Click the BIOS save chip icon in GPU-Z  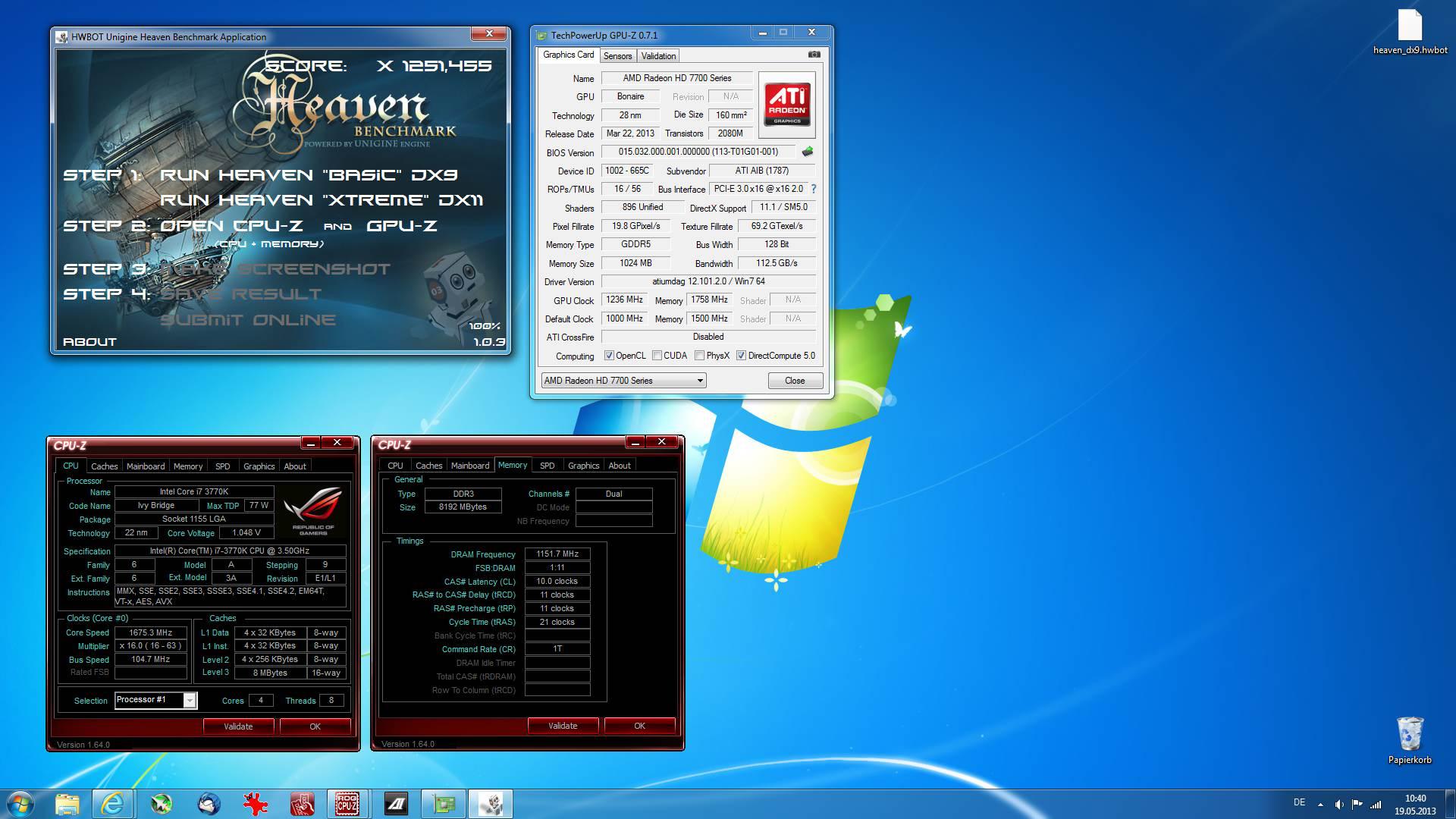[808, 152]
